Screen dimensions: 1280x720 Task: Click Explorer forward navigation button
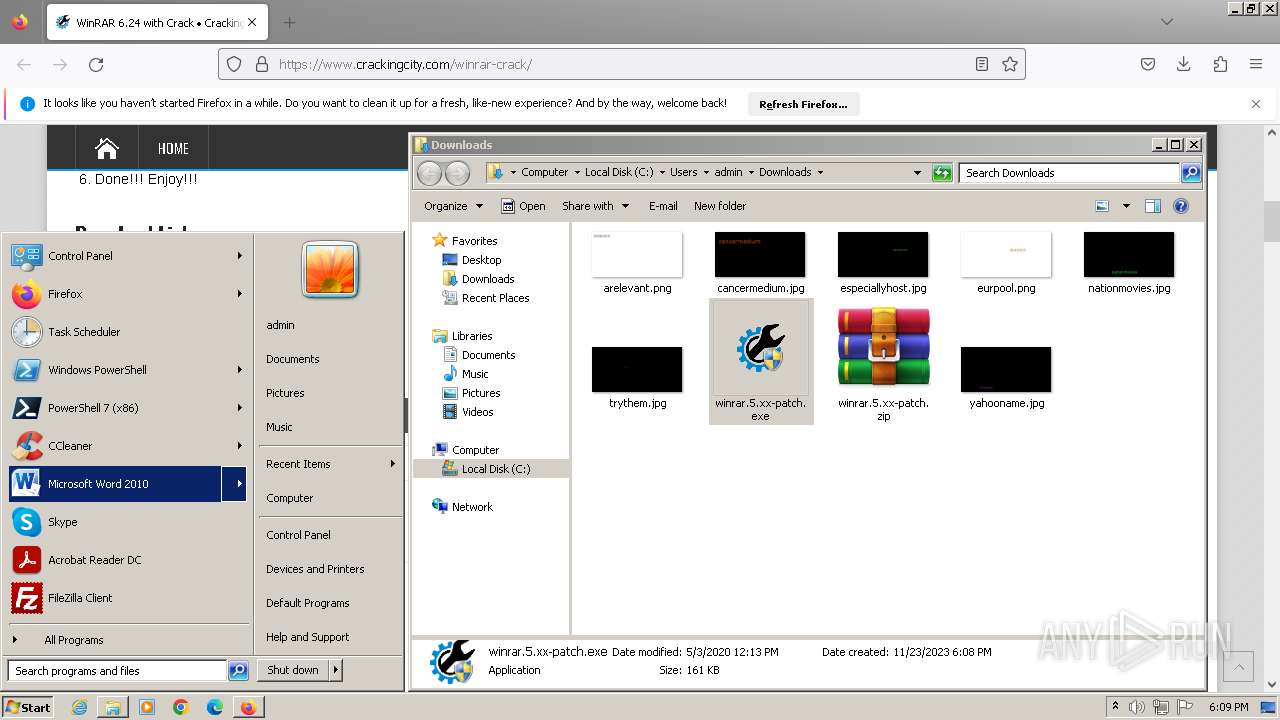[457, 173]
